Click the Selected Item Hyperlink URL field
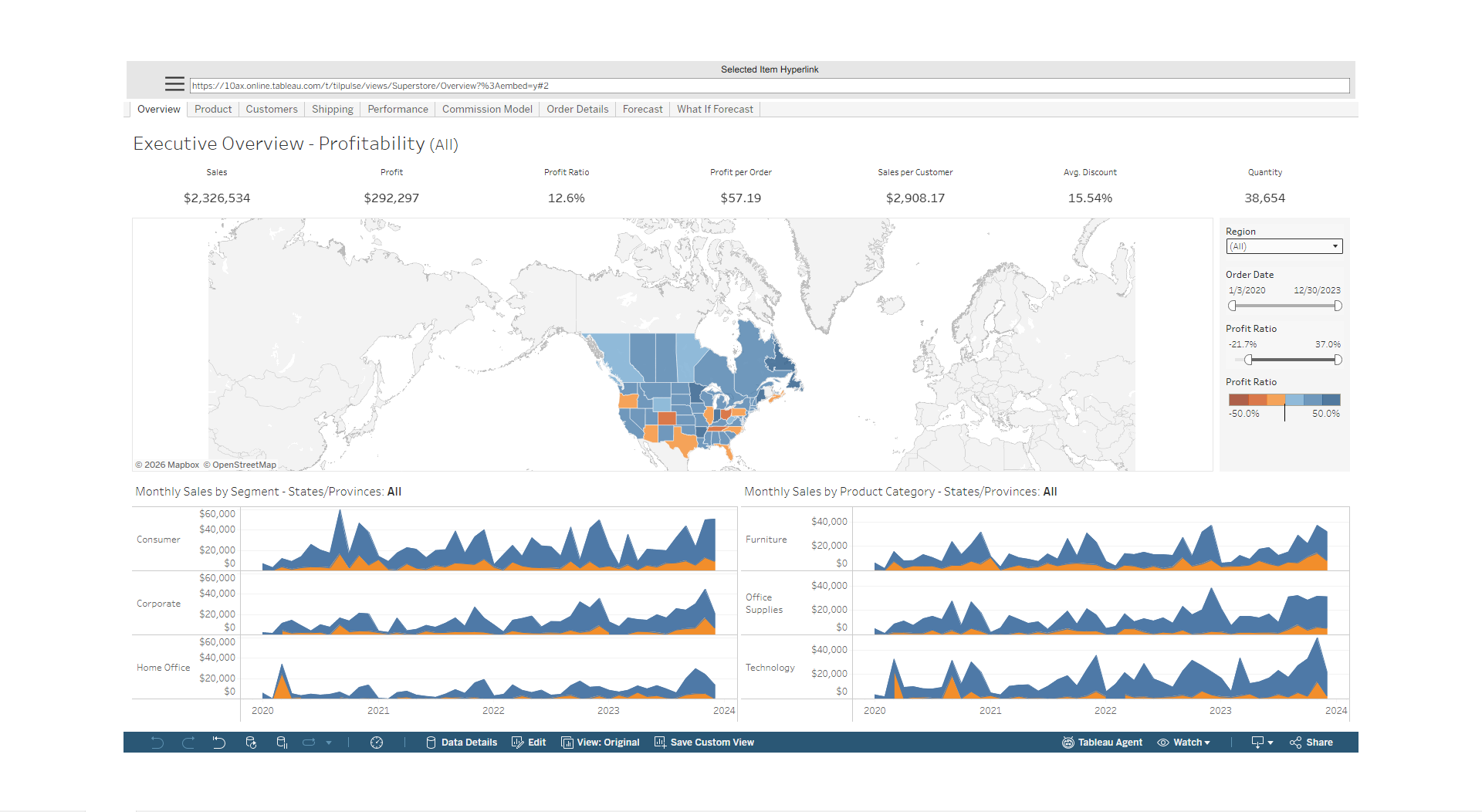 point(769,86)
